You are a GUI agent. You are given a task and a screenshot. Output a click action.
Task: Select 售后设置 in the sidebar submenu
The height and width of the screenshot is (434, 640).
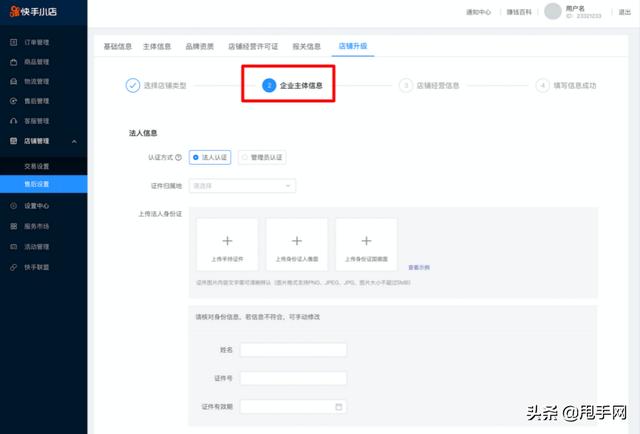(x=44, y=184)
